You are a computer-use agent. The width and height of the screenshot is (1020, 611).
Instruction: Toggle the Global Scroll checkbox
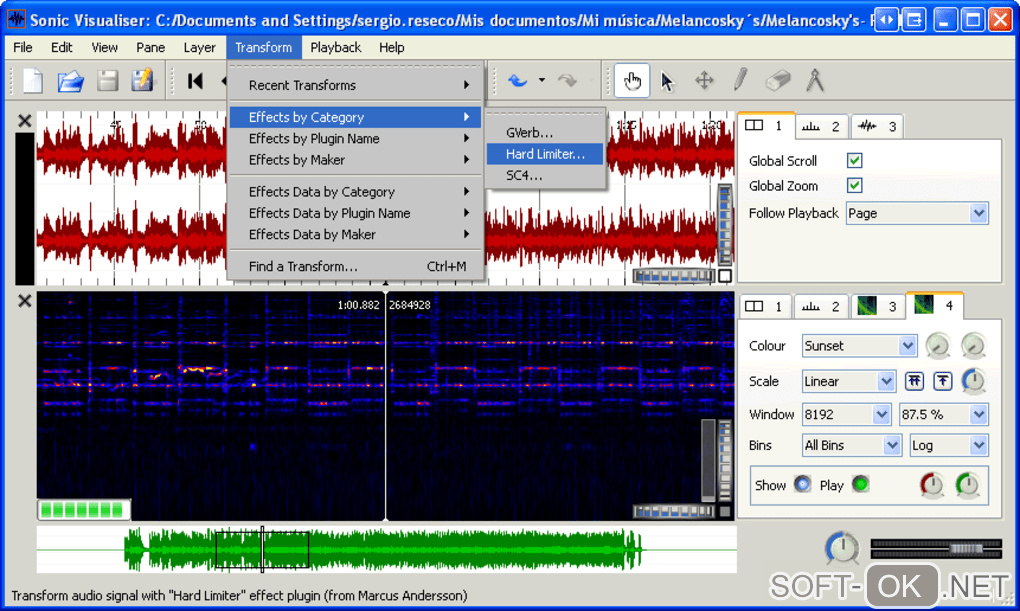[x=854, y=160]
